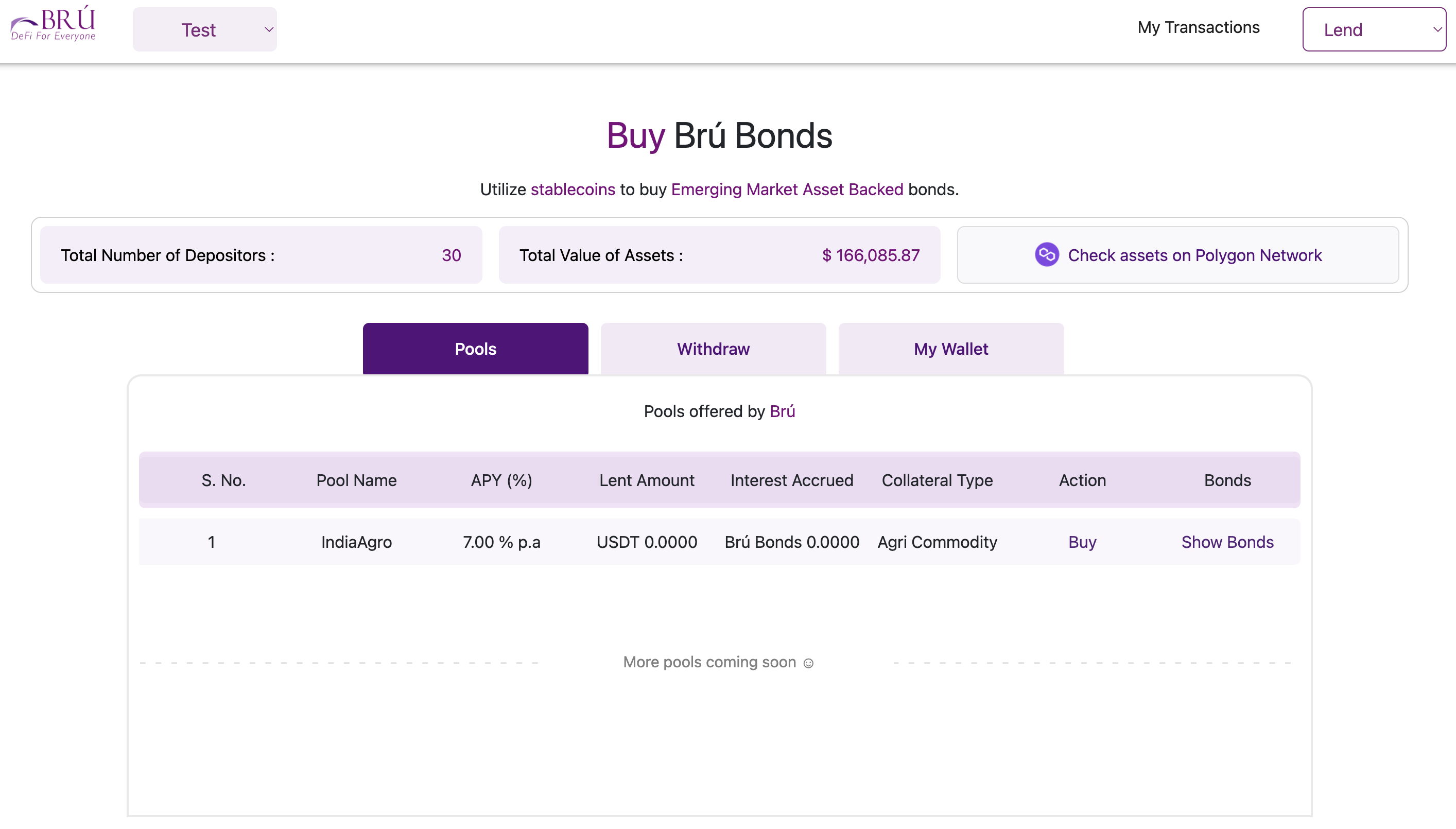The image size is (1456, 829).
Task: Click the Collateral Type column header
Action: (937, 480)
